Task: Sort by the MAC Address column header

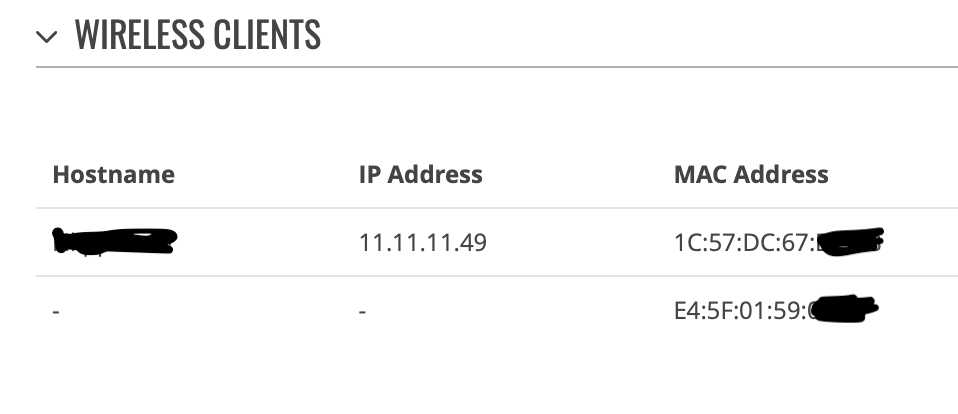Action: click(x=751, y=175)
